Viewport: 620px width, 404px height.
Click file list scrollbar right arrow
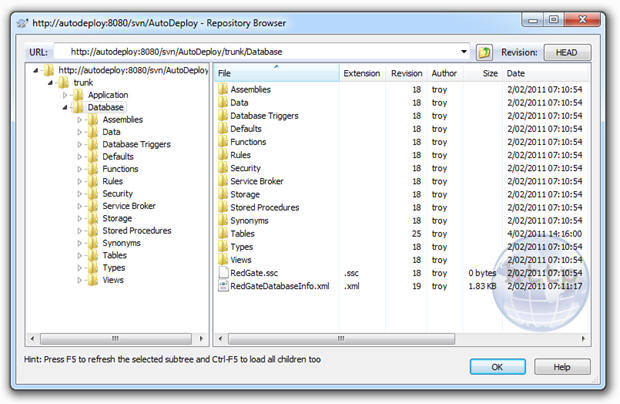click(x=584, y=339)
